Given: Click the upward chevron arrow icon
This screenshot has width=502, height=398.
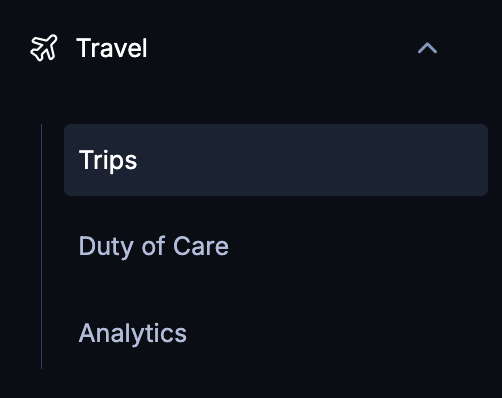Looking at the screenshot, I should coord(427,48).
